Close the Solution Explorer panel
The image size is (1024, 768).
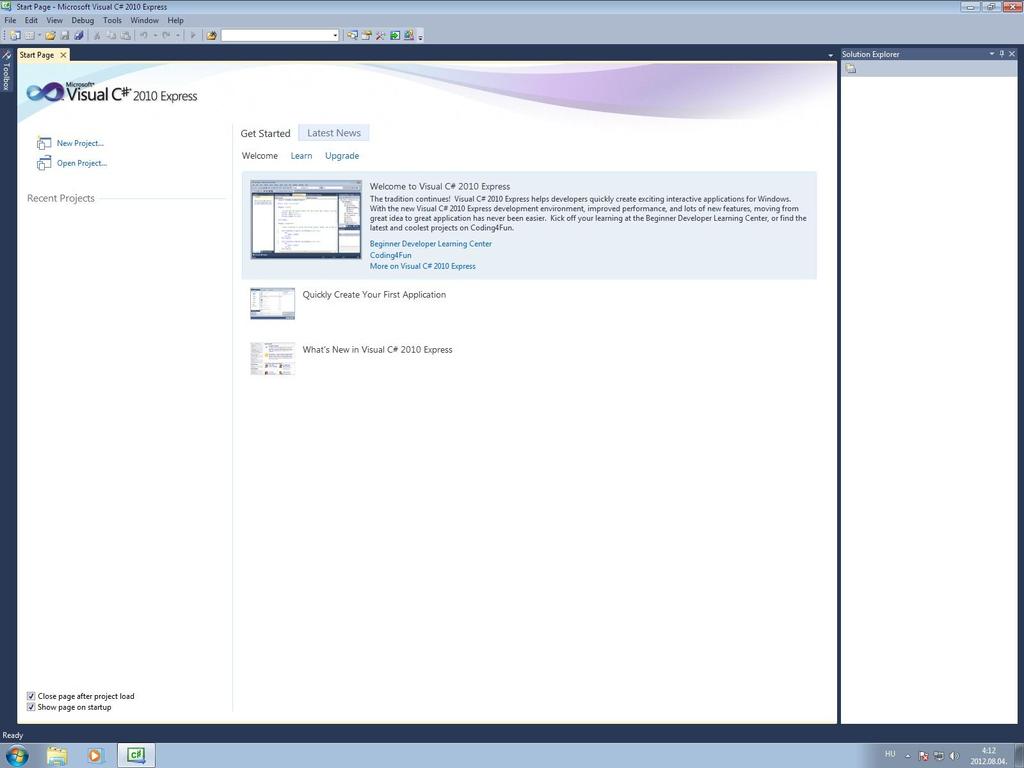[1012, 54]
